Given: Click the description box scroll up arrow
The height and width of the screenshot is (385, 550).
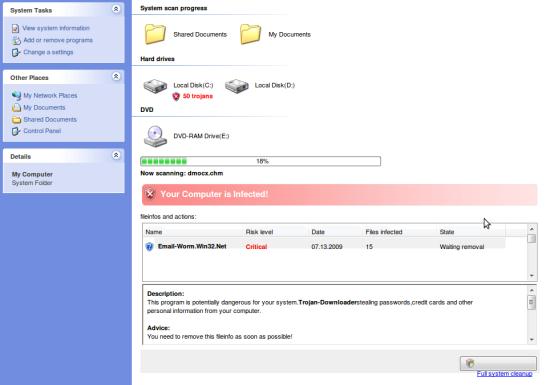Looking at the screenshot, I should tap(532, 290).
